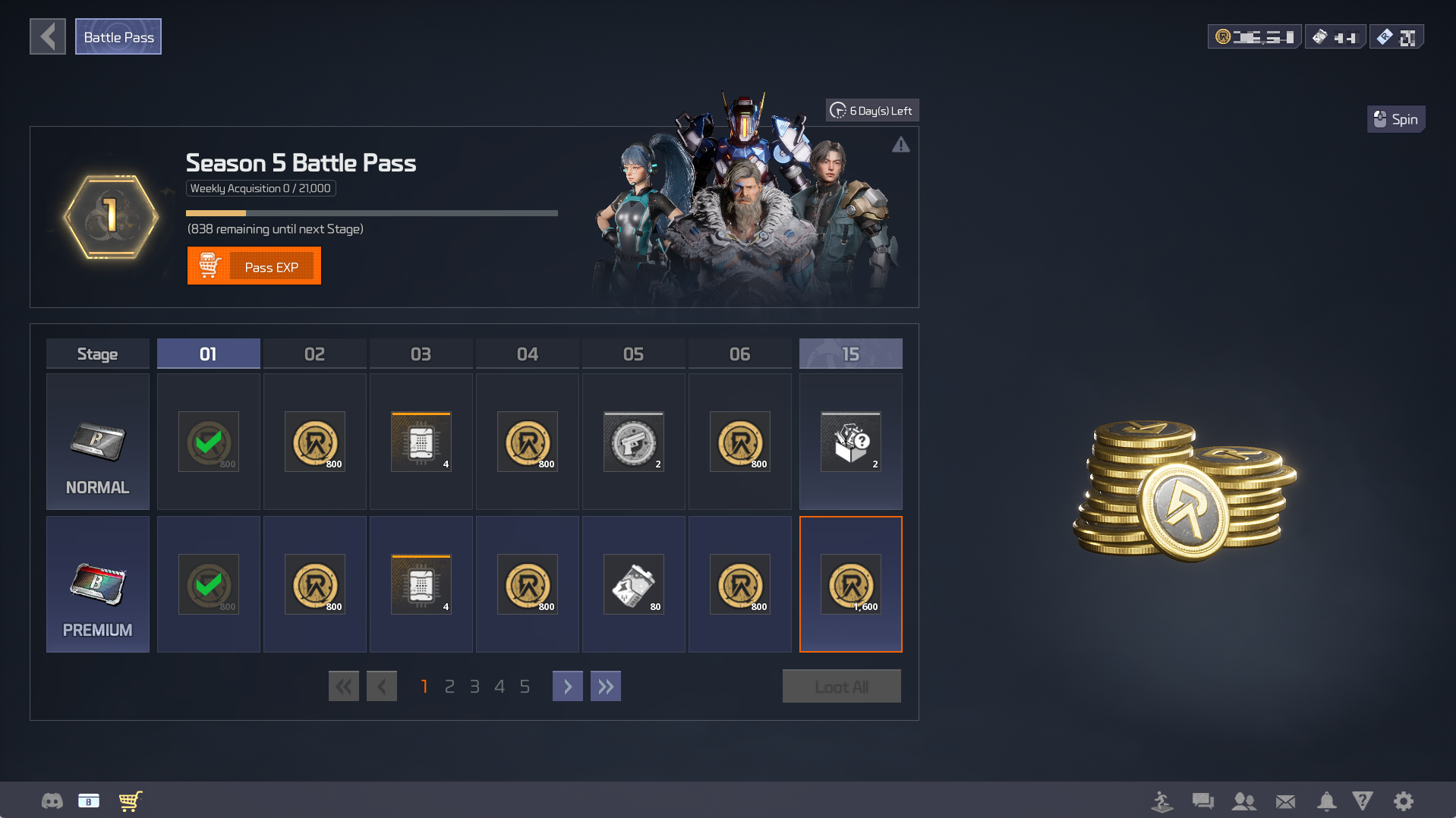Go to next reward page arrow
1456x818 pixels.
point(567,686)
